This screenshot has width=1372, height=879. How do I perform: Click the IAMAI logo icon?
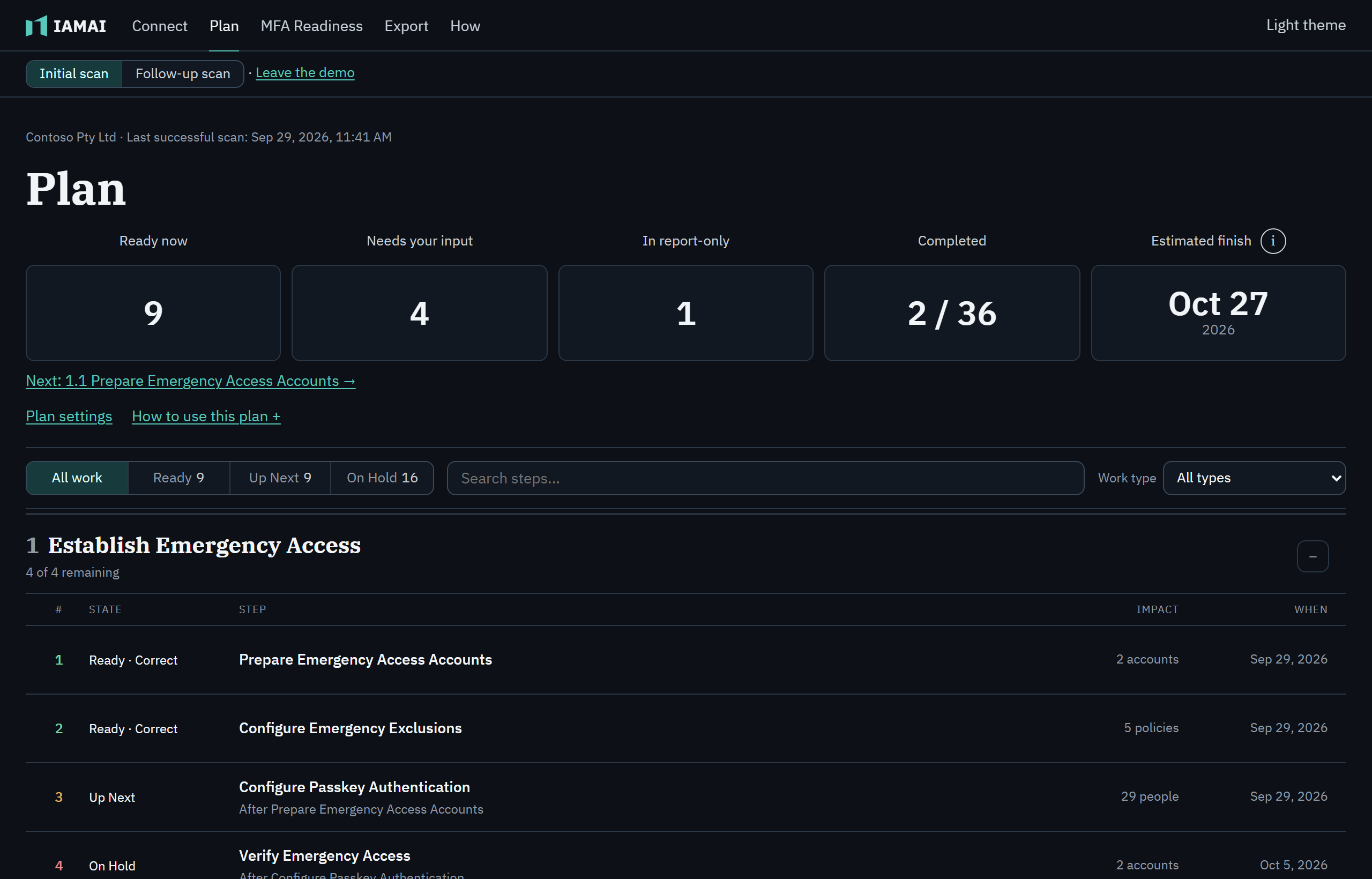pos(36,26)
